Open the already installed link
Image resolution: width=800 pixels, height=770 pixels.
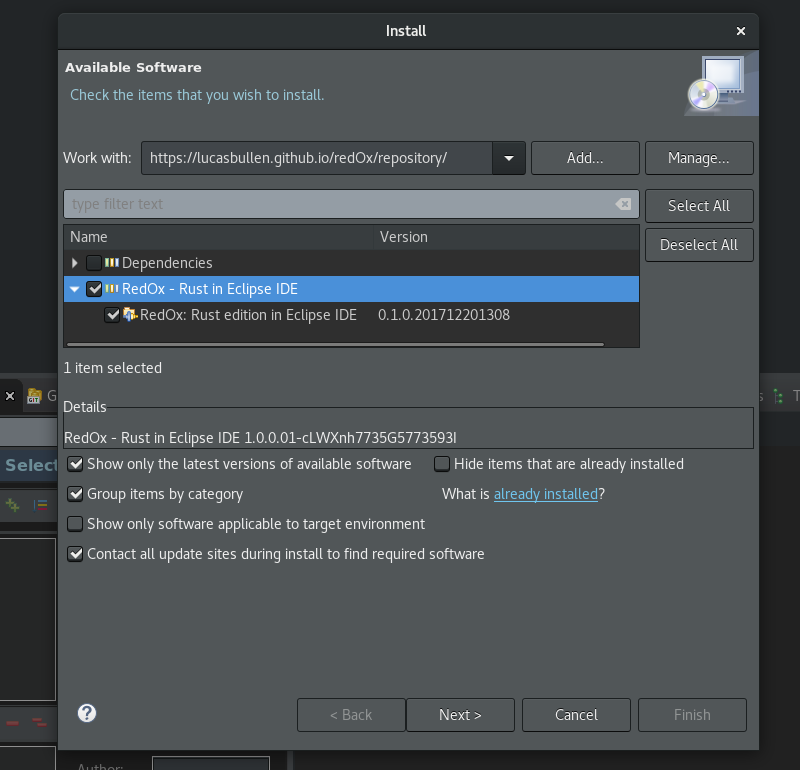click(545, 494)
